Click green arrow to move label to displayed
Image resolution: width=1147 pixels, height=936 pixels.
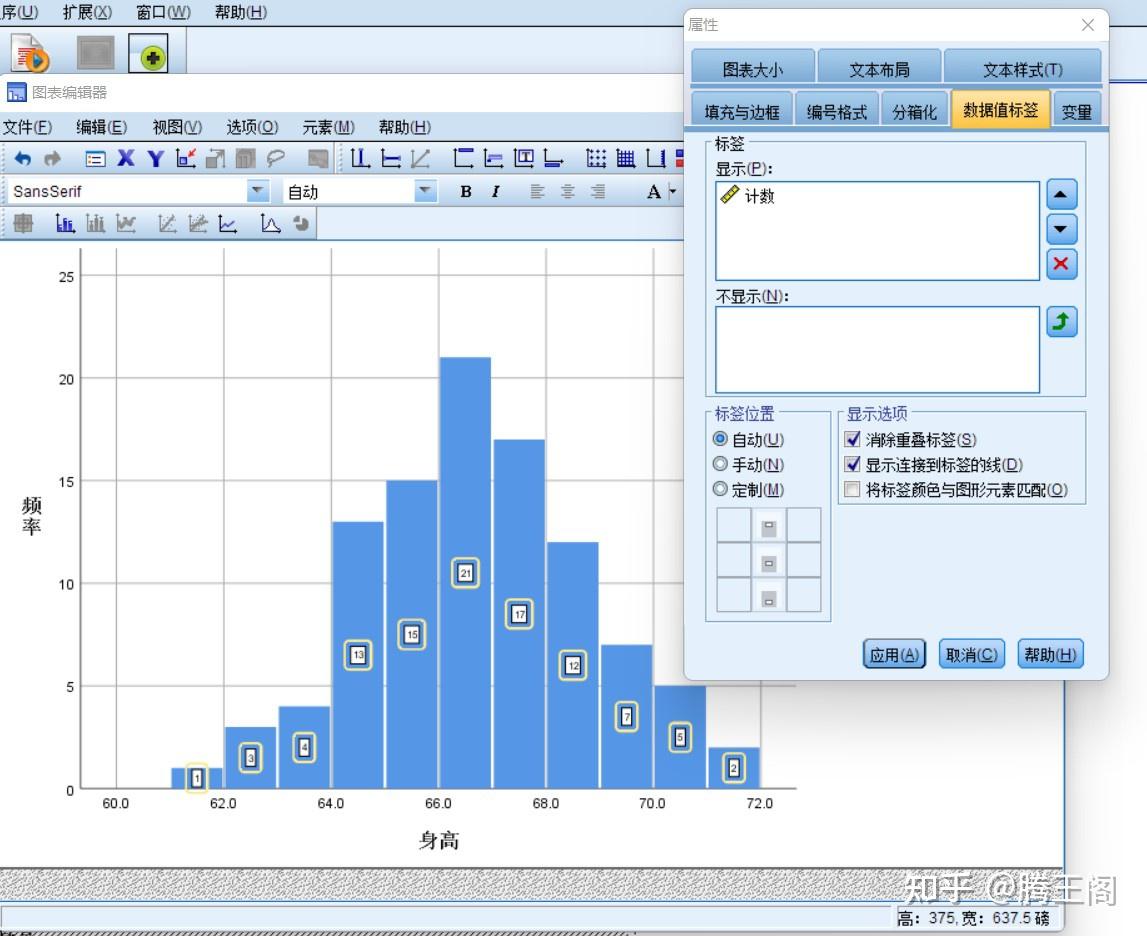[1061, 322]
